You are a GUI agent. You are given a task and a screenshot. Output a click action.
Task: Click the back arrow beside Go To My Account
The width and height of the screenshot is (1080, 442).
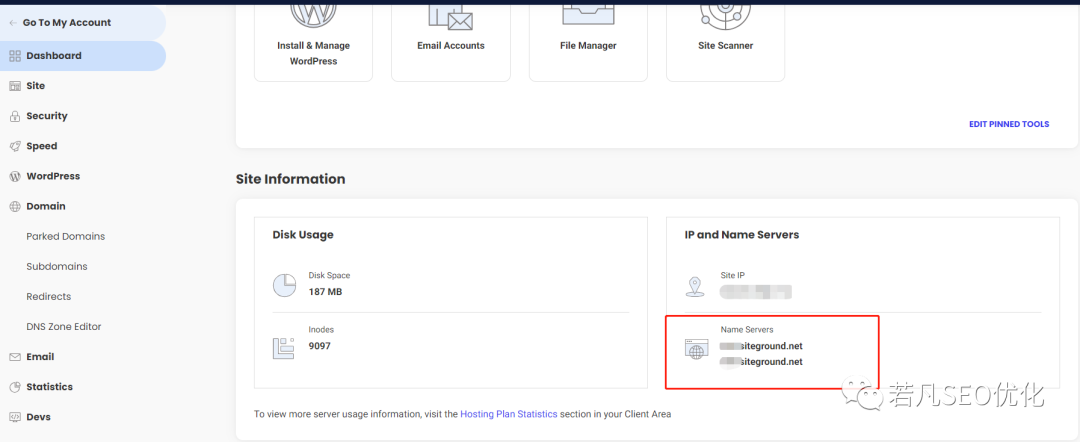13,23
